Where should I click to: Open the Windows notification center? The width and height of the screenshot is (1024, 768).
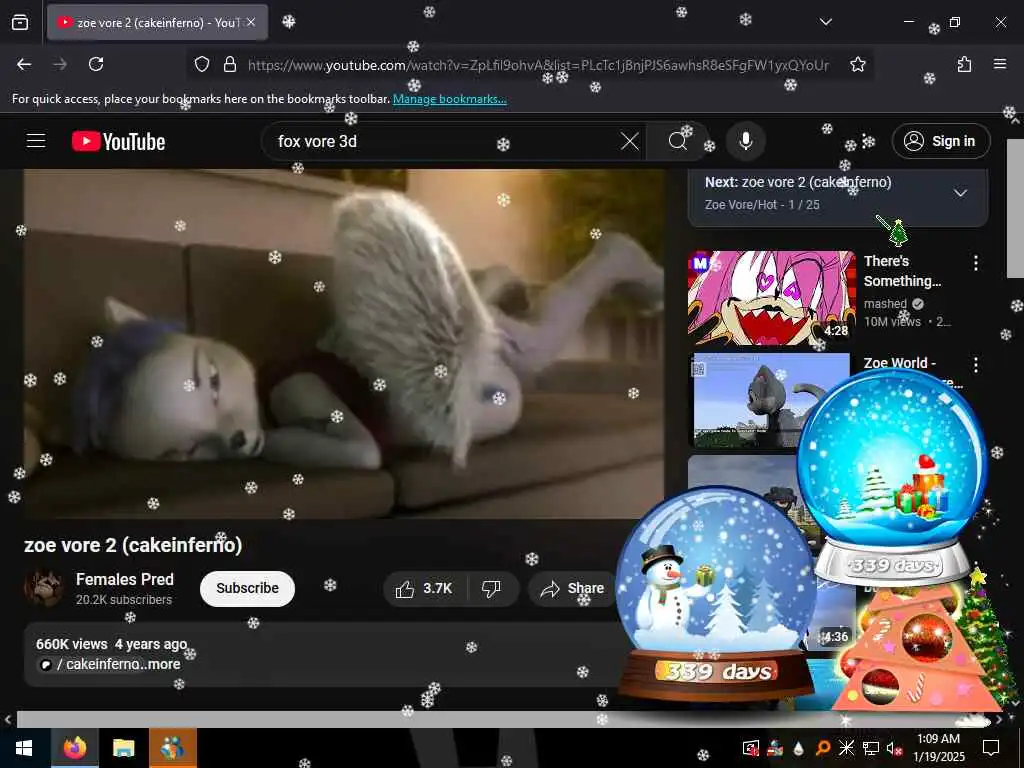tap(991, 748)
